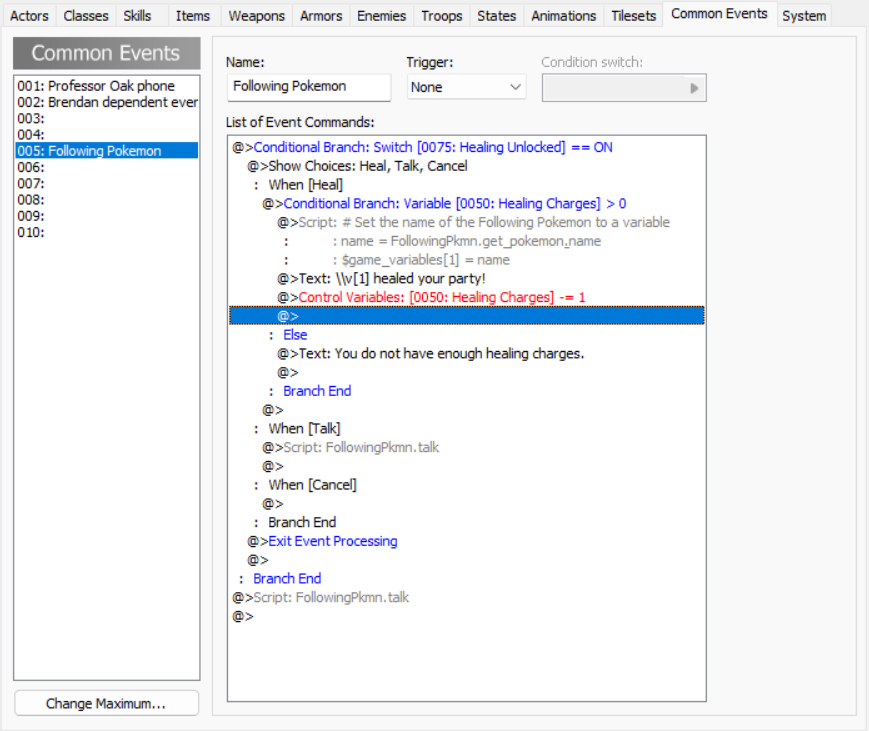Click the Exit Event Processing command
This screenshot has height=731, width=869.
(332, 541)
